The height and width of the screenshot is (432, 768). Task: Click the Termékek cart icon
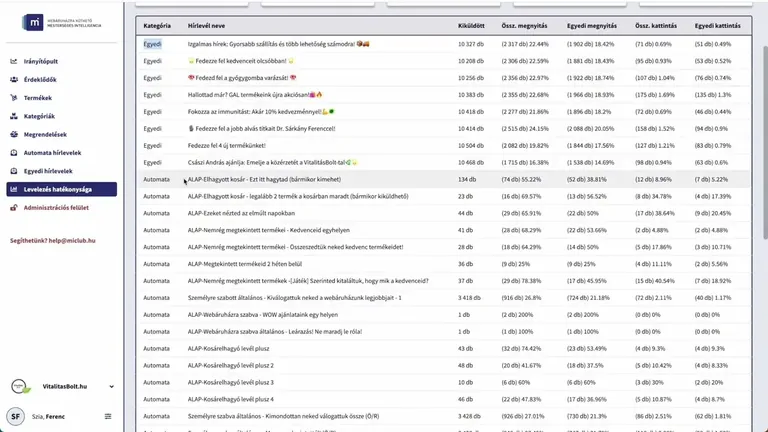coord(14,97)
